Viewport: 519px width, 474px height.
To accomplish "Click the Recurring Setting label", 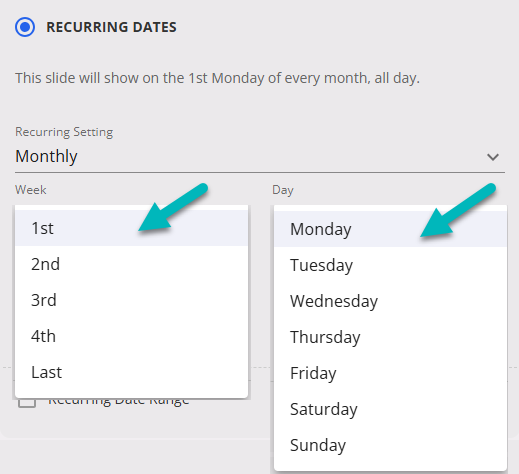I will tap(64, 132).
